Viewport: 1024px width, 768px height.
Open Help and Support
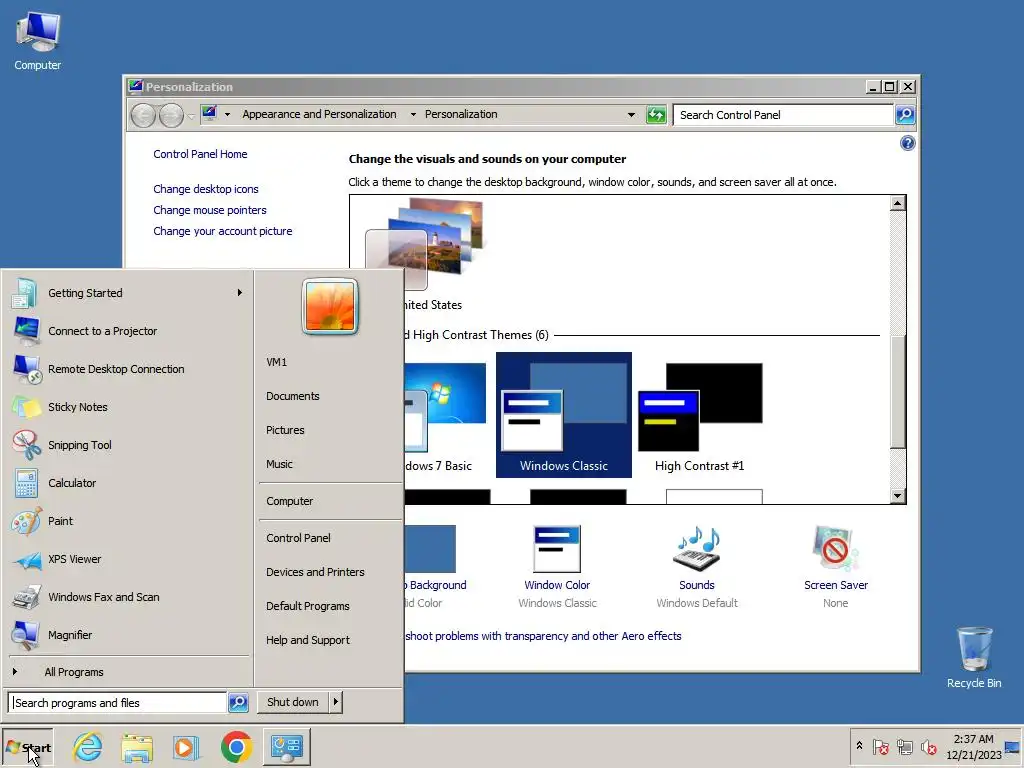coord(308,640)
